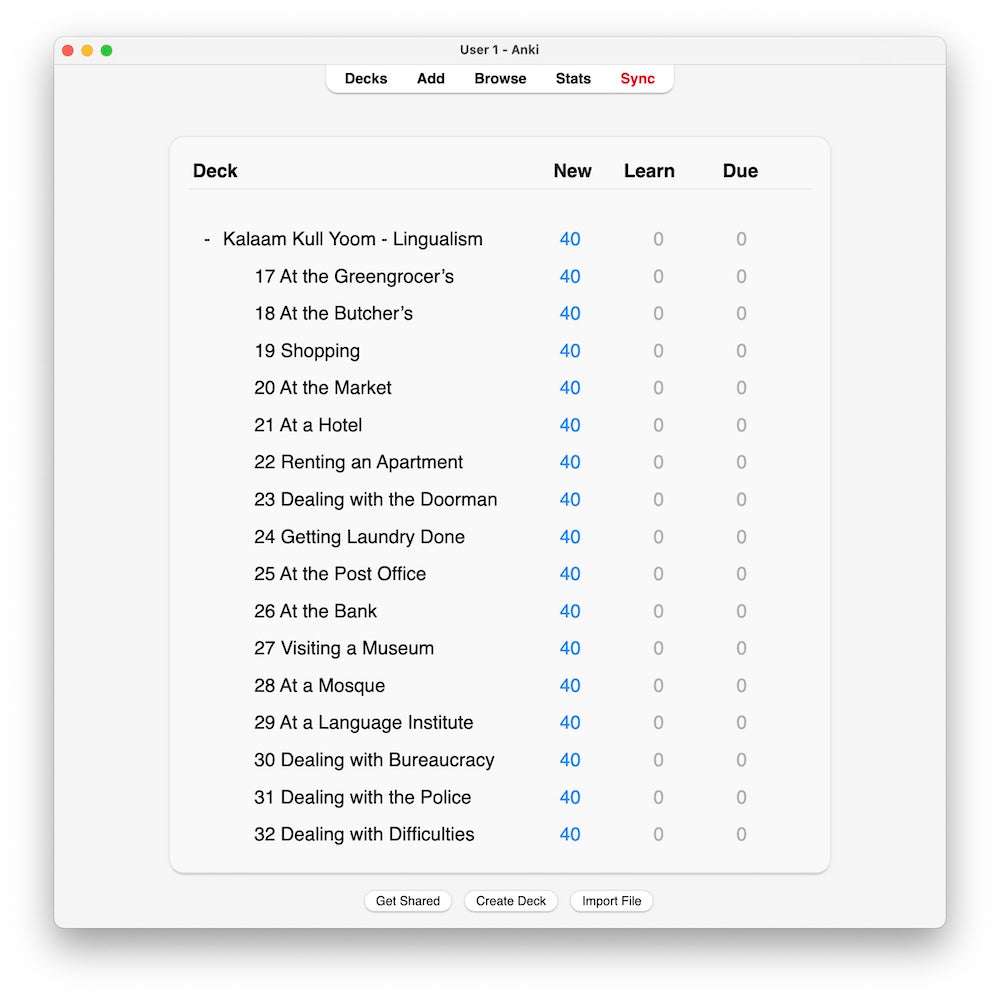The width and height of the screenshot is (1000, 1000).
Task: Click the Import File button
Action: click(x=611, y=901)
